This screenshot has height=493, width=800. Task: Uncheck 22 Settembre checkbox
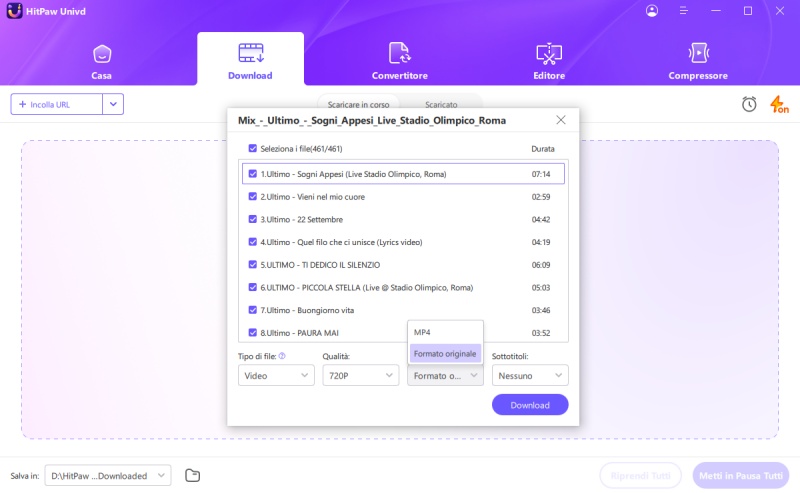253,219
